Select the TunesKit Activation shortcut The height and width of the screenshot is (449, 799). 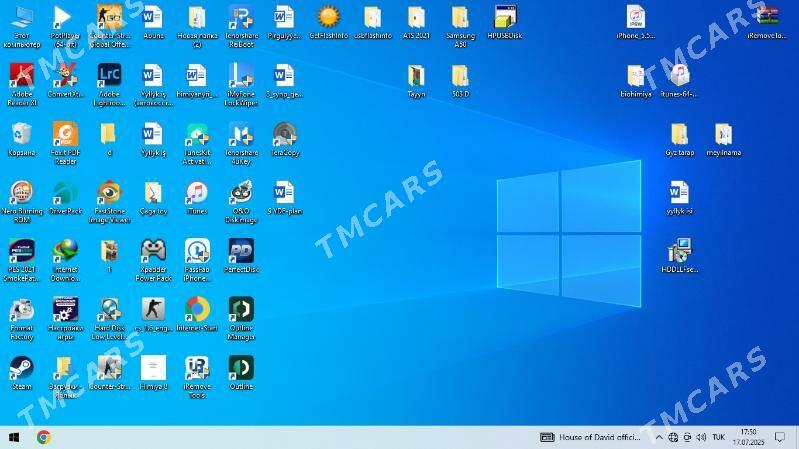click(197, 143)
